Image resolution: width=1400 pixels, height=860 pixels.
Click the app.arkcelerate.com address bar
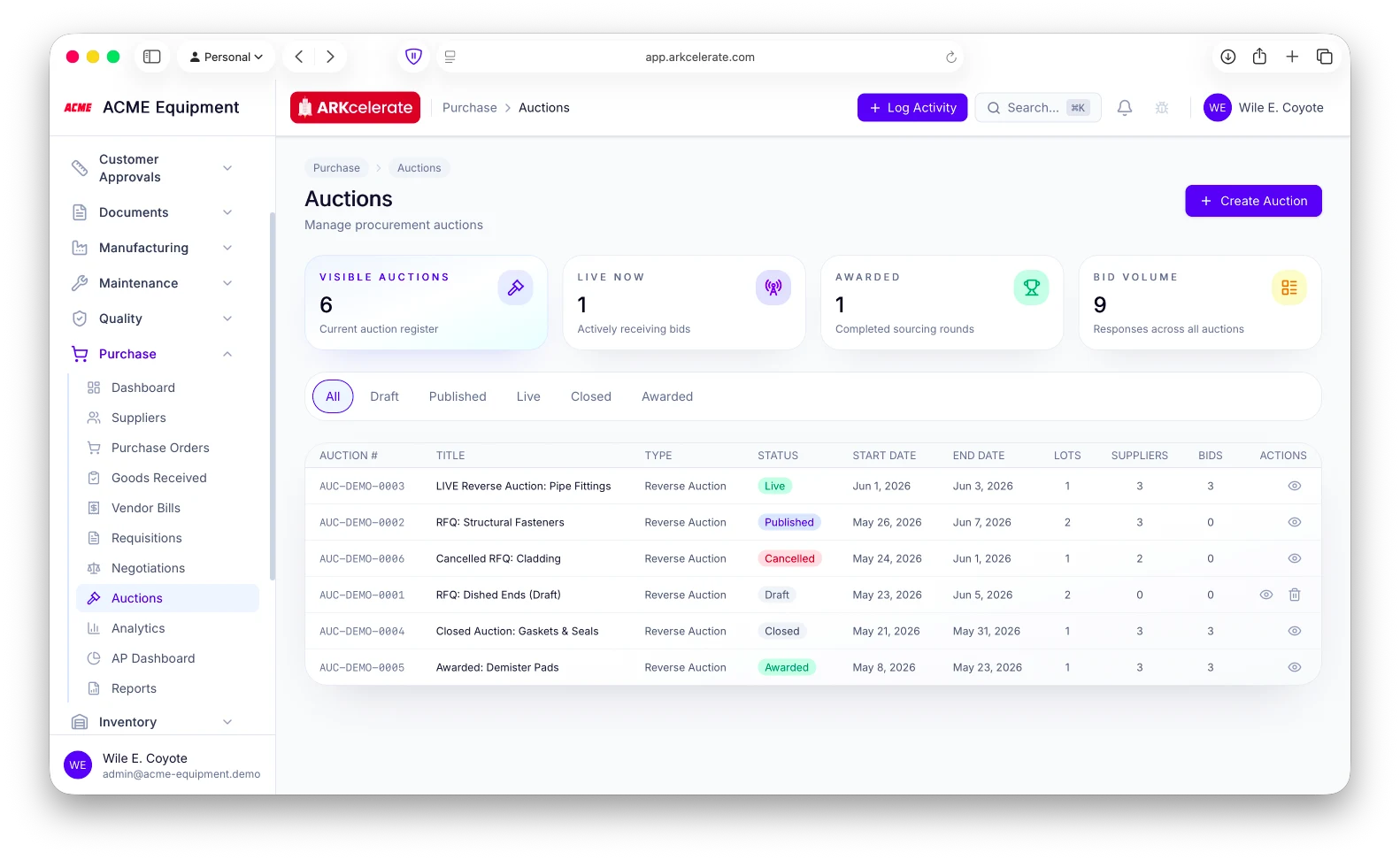[x=699, y=57]
